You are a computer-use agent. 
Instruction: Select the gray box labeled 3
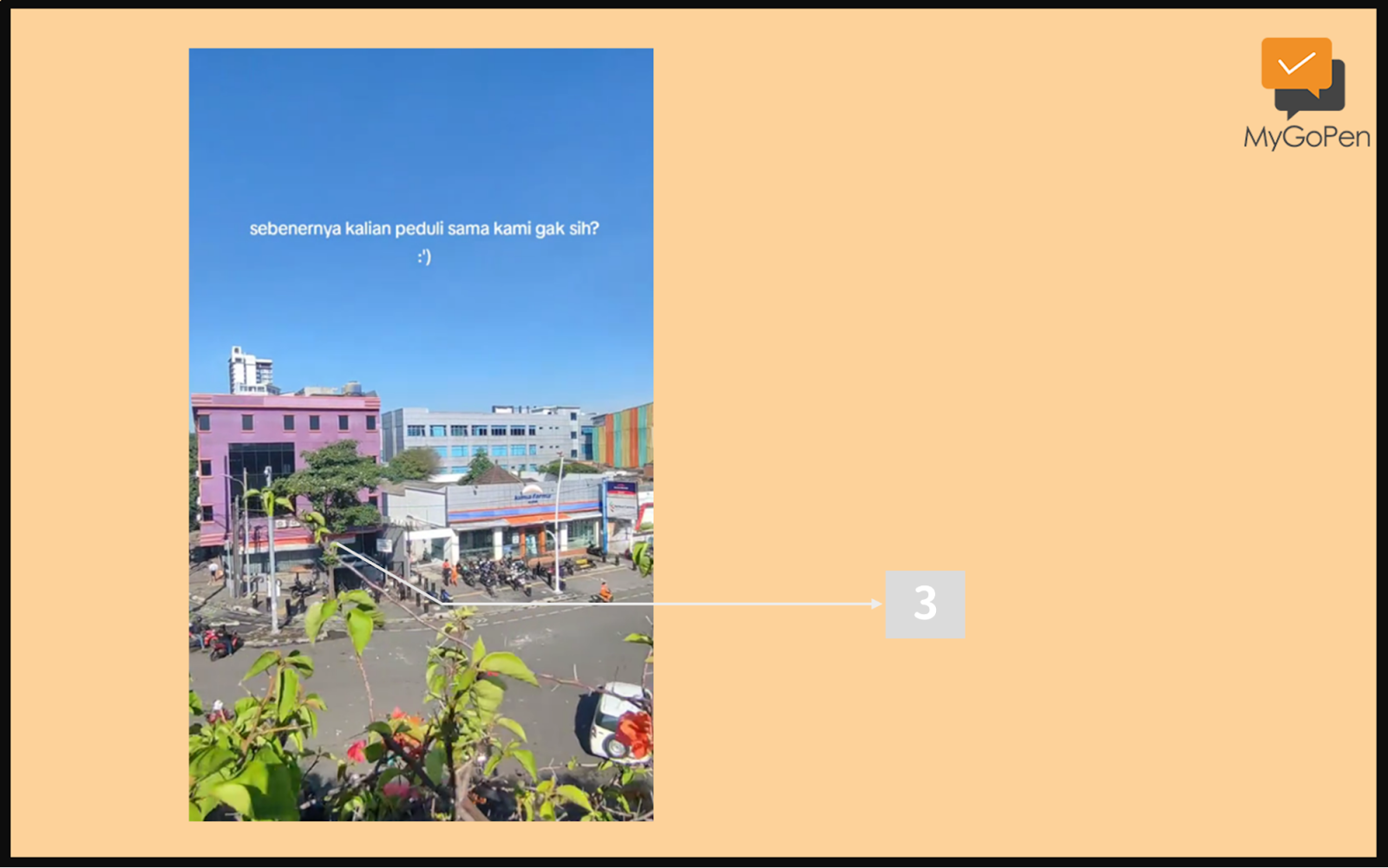pos(925,604)
